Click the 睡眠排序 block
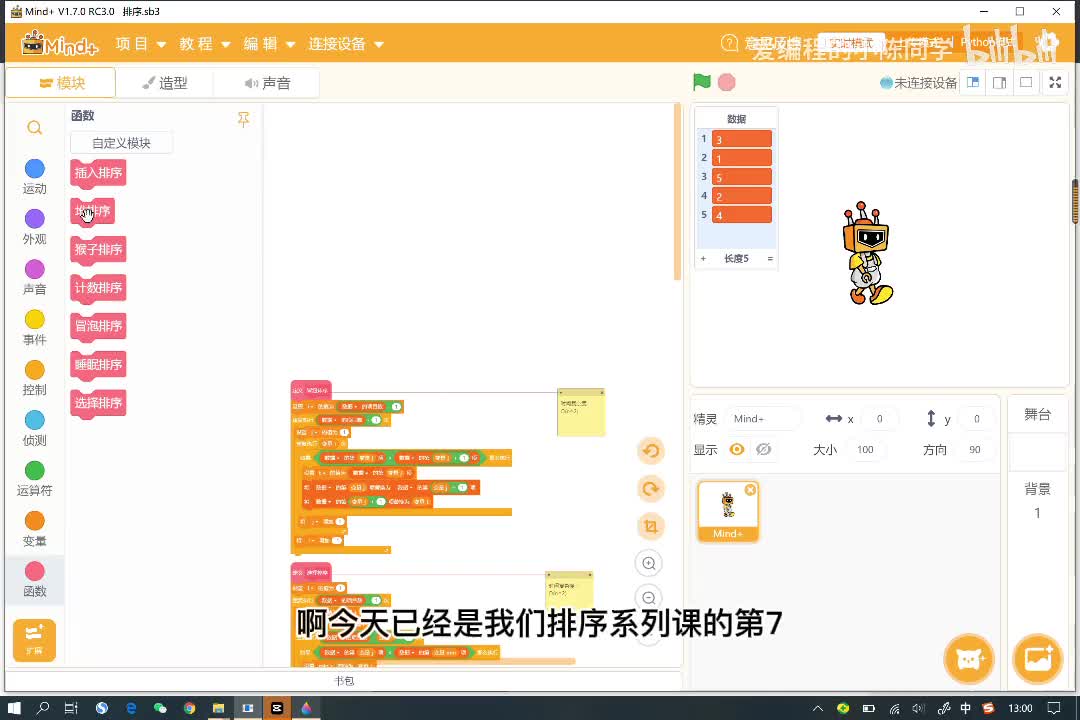This screenshot has height=720, width=1080. point(98,364)
